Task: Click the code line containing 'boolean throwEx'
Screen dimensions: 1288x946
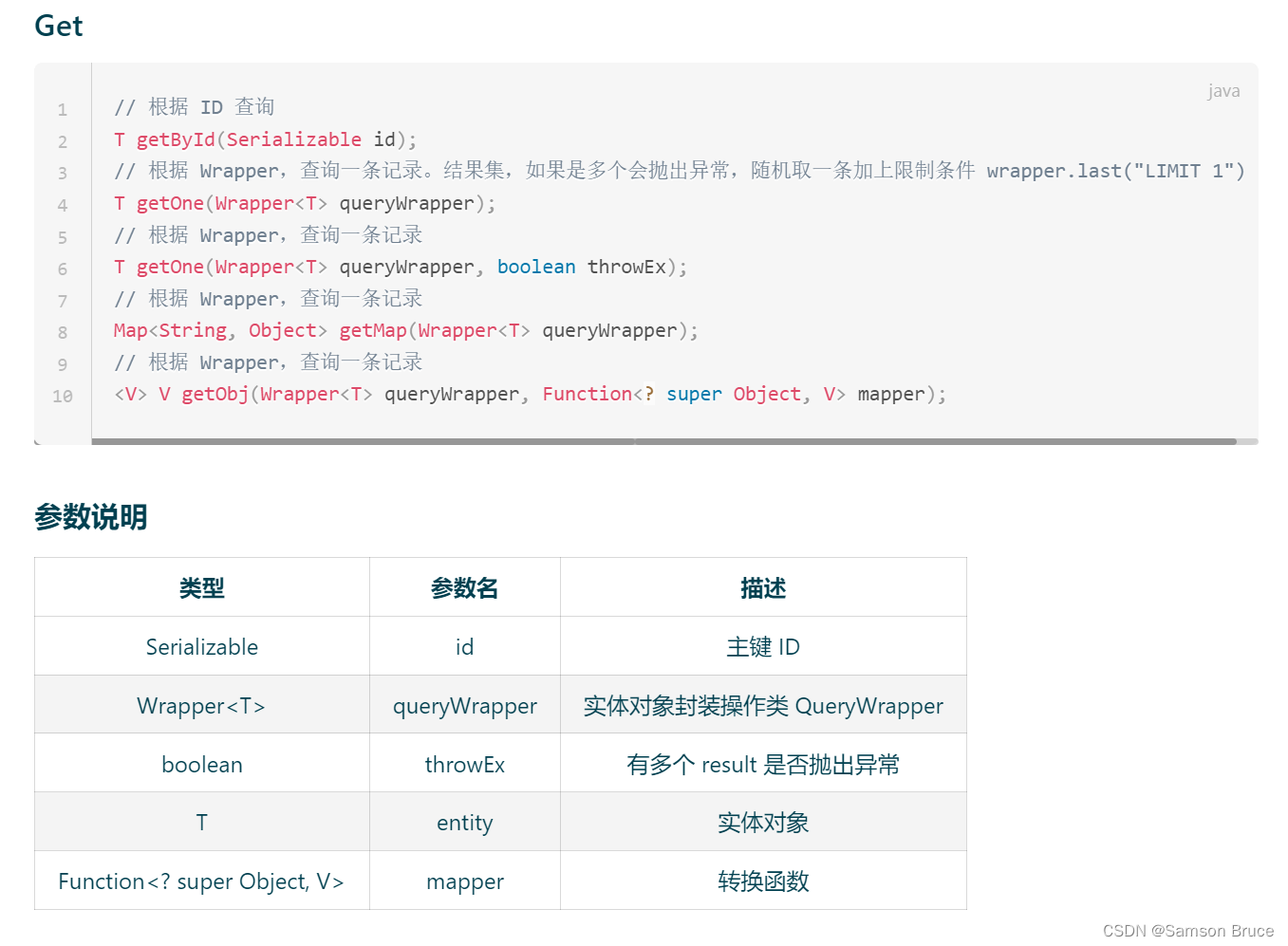Action: (x=401, y=267)
